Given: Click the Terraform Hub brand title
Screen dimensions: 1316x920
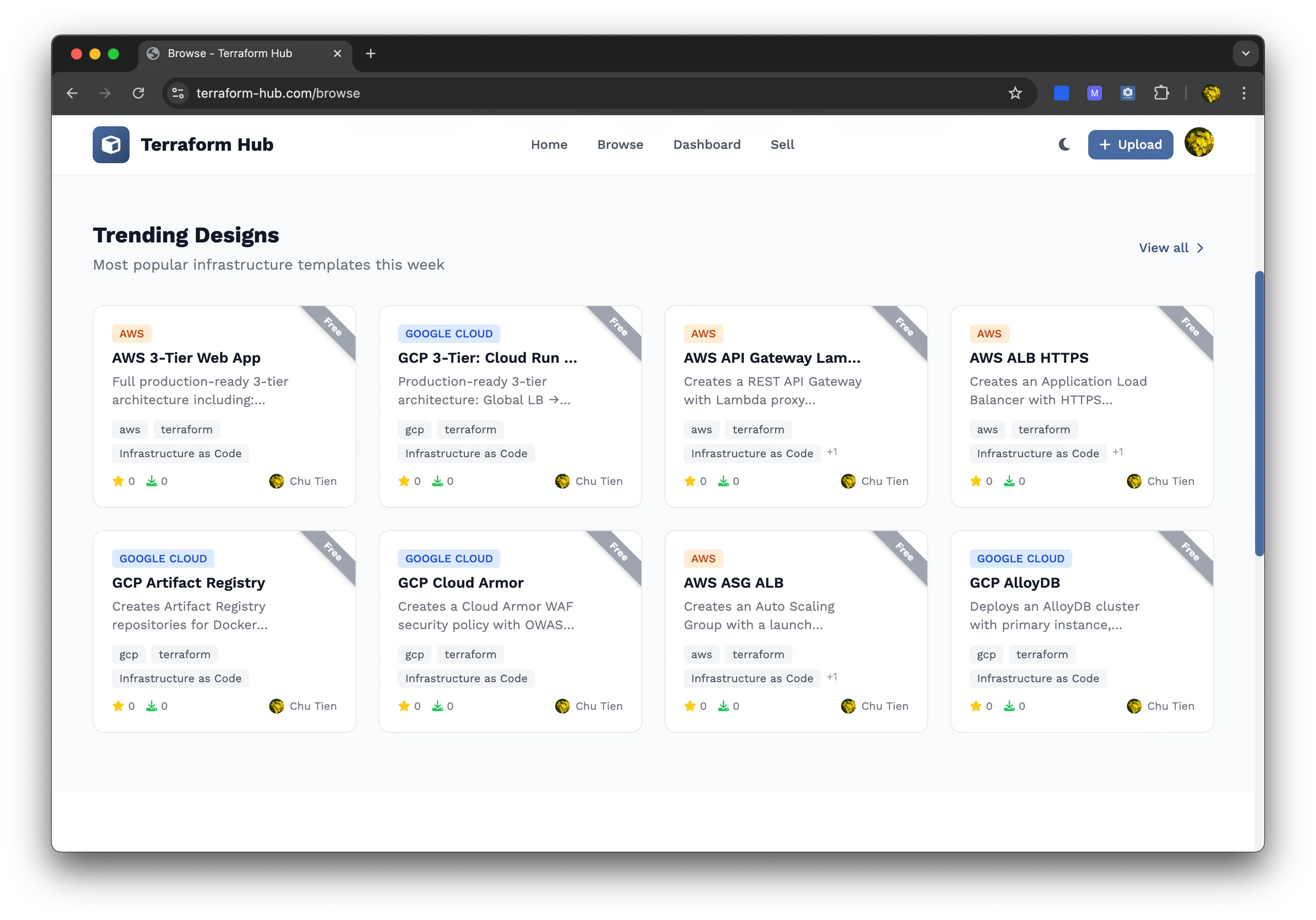Looking at the screenshot, I should (207, 144).
